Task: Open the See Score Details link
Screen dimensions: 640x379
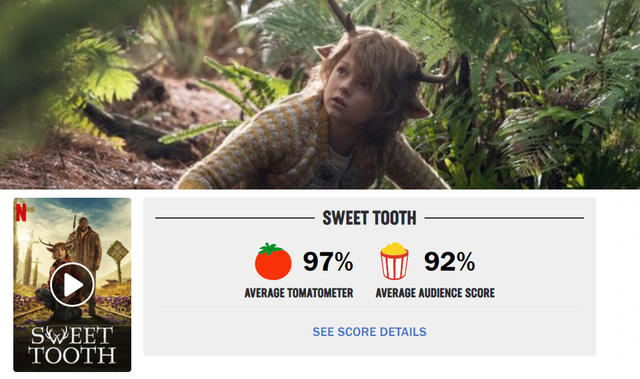Action: (x=369, y=332)
